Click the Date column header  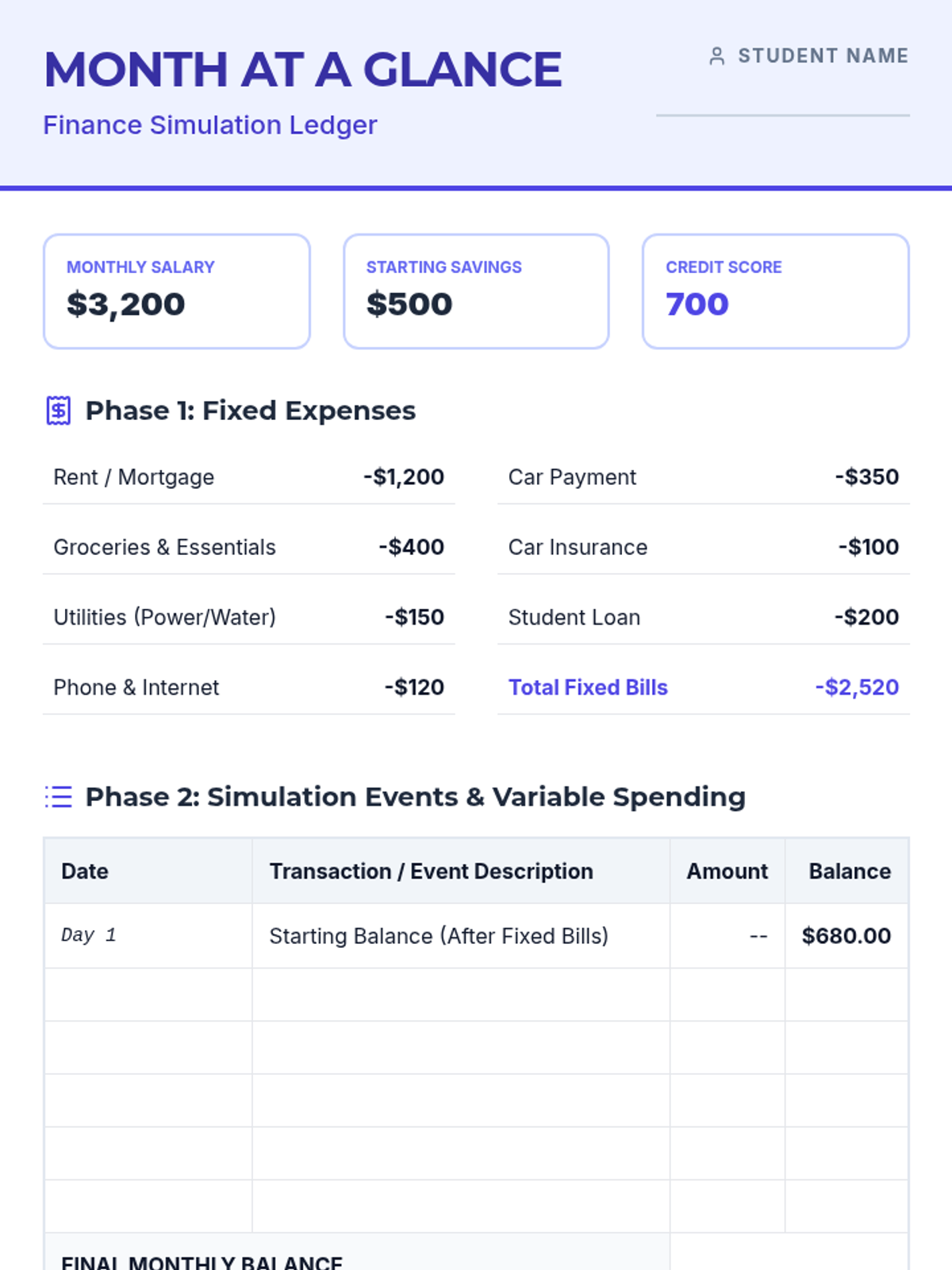point(85,872)
